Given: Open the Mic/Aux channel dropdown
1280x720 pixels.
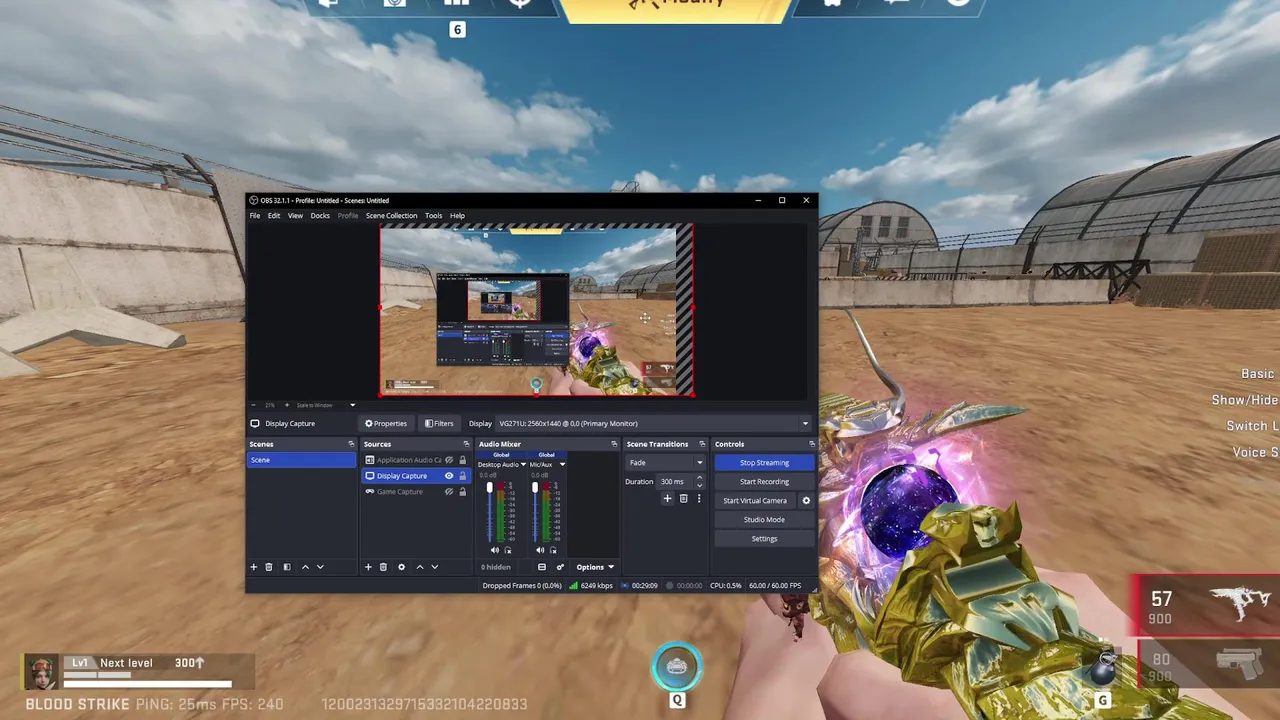Looking at the screenshot, I should (x=562, y=464).
